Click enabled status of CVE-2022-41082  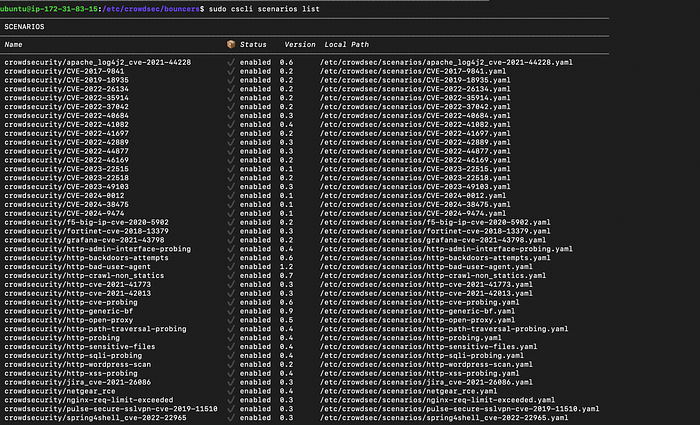(255, 125)
